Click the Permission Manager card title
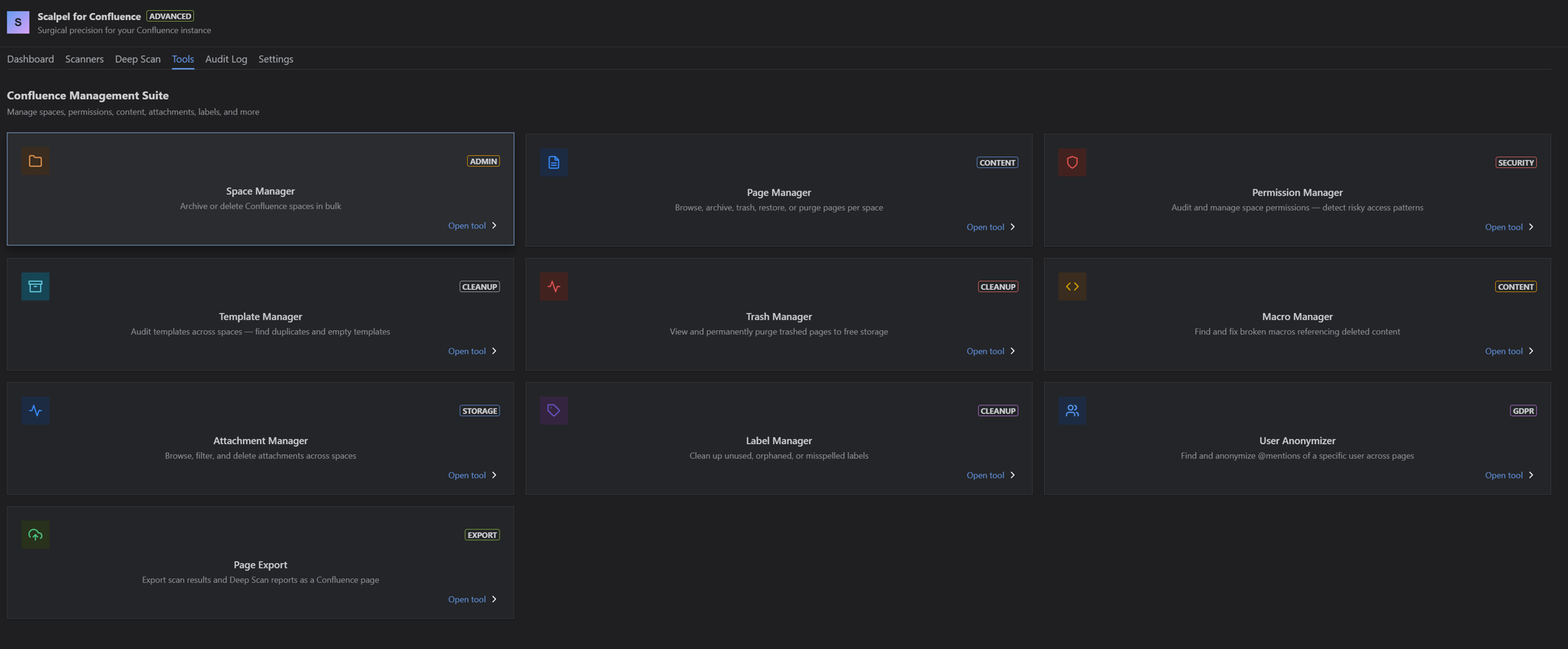Image resolution: width=1568 pixels, height=649 pixels. (x=1297, y=193)
